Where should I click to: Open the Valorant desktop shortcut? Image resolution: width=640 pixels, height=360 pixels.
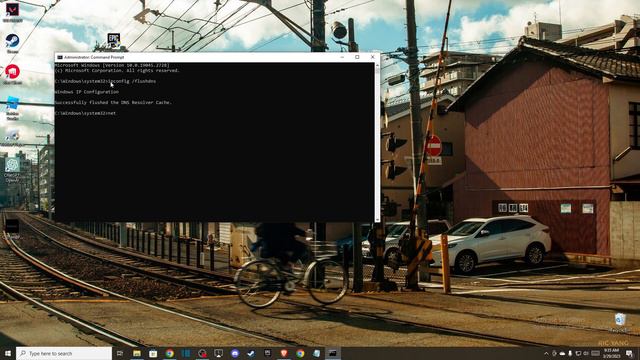click(x=12, y=11)
